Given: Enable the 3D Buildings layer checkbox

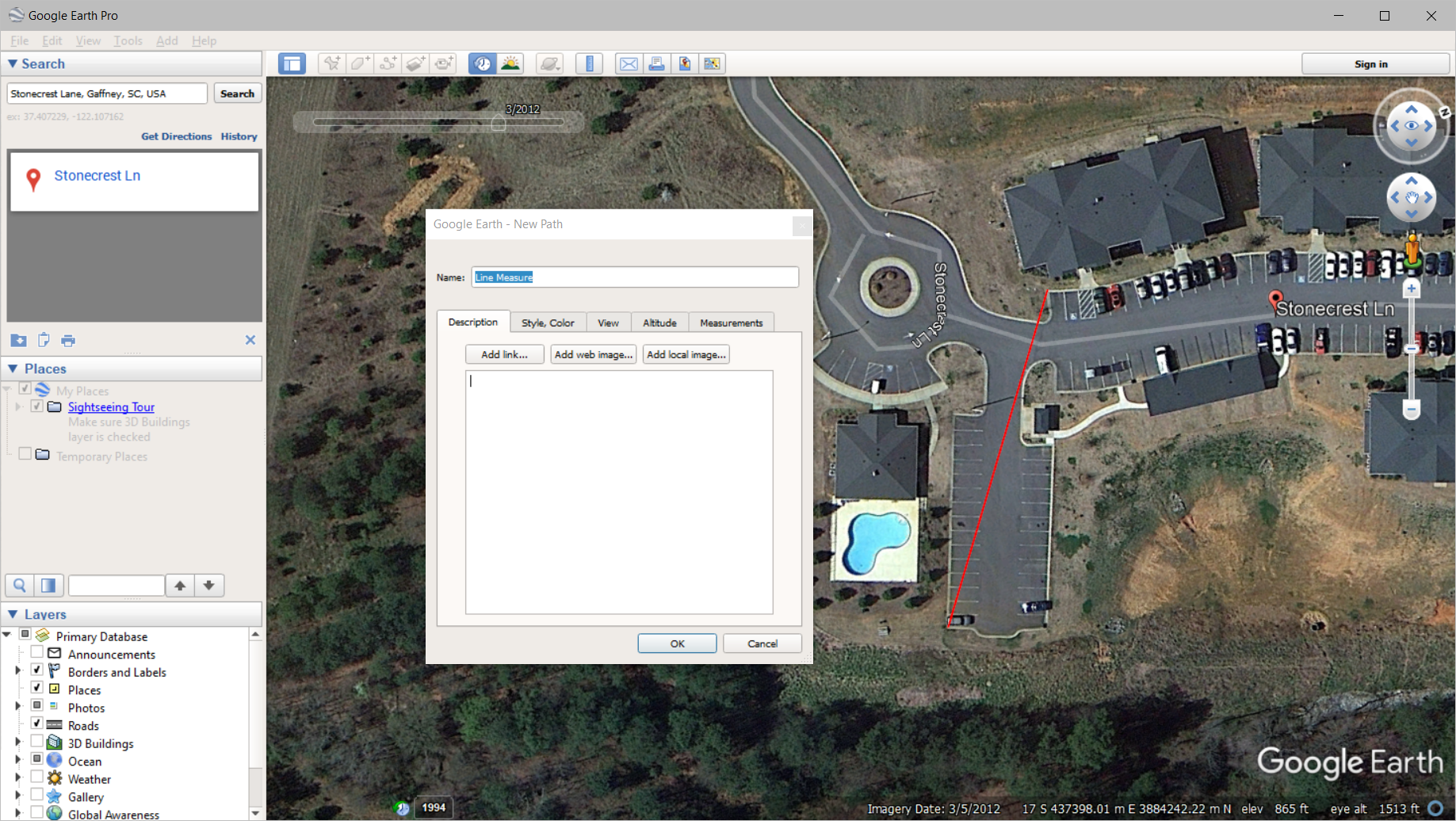Looking at the screenshot, I should [x=37, y=743].
